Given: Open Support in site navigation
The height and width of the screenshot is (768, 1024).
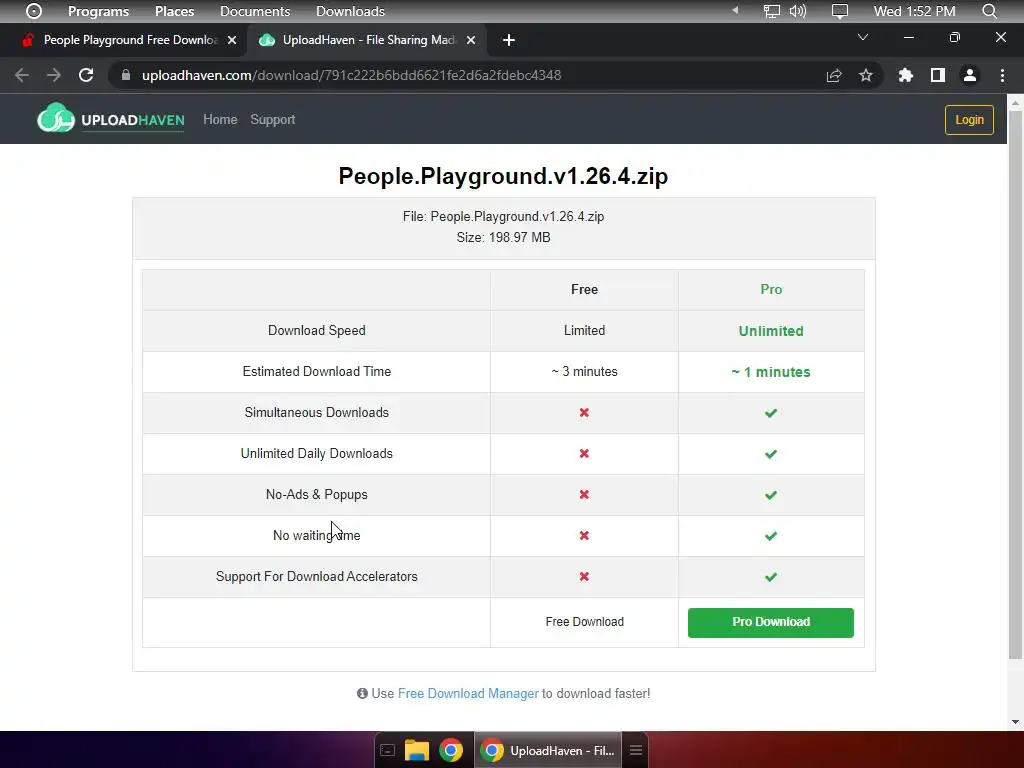Looking at the screenshot, I should tap(272, 120).
